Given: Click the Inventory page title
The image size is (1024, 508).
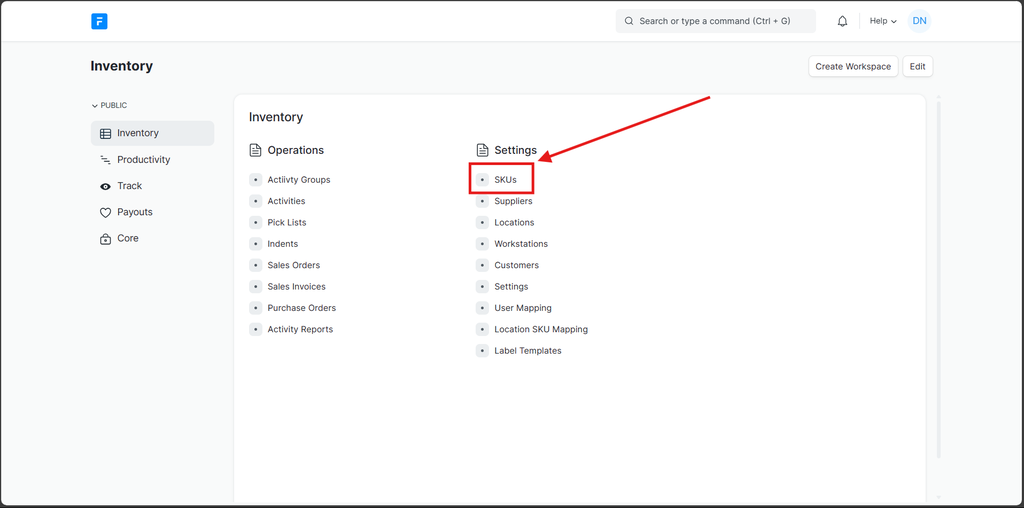Looking at the screenshot, I should pyautogui.click(x=121, y=67).
